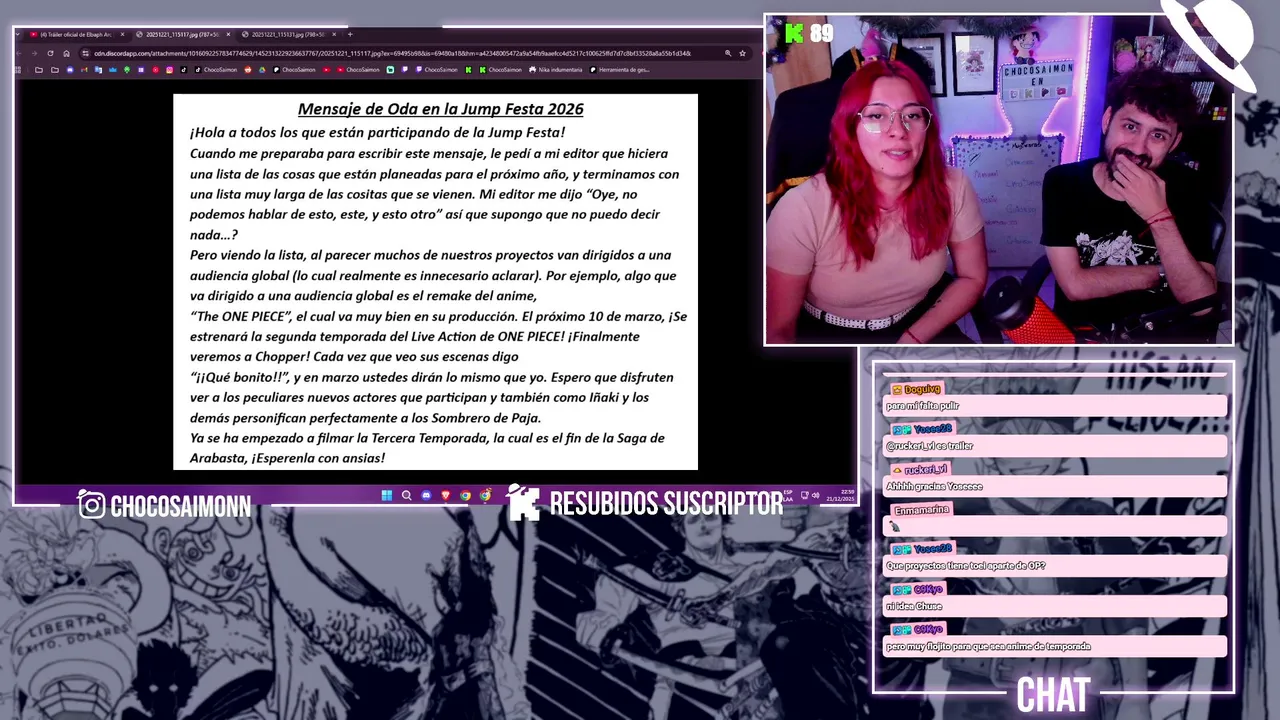
Task: Go back with the browser back arrow
Action: coord(19,53)
